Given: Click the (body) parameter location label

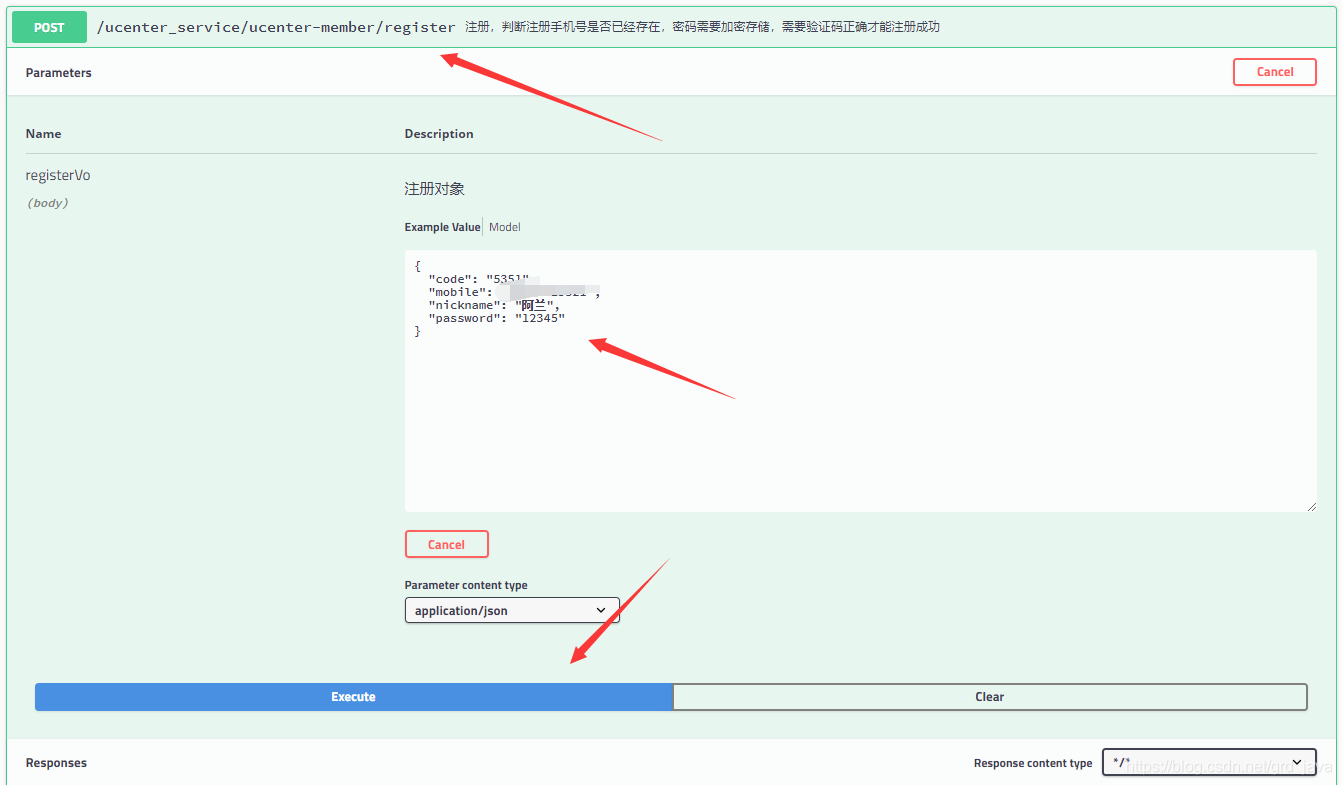Looking at the screenshot, I should [47, 203].
